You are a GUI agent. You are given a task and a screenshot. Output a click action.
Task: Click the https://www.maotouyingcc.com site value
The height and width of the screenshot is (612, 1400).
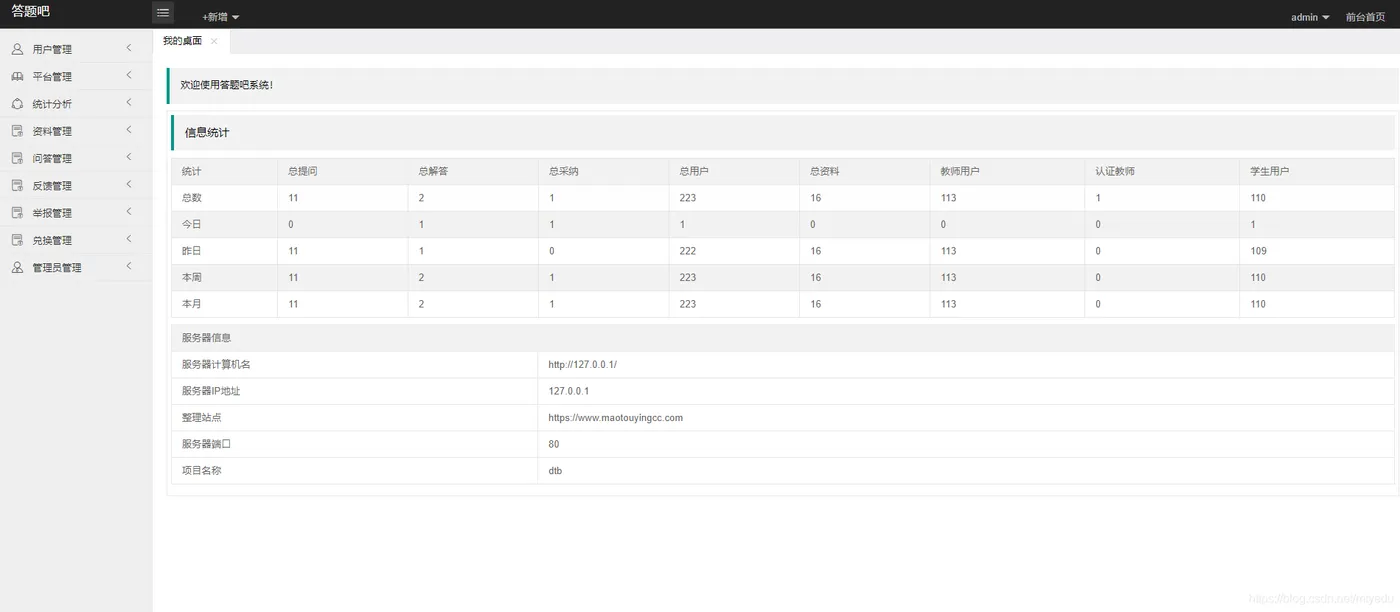tap(616, 418)
